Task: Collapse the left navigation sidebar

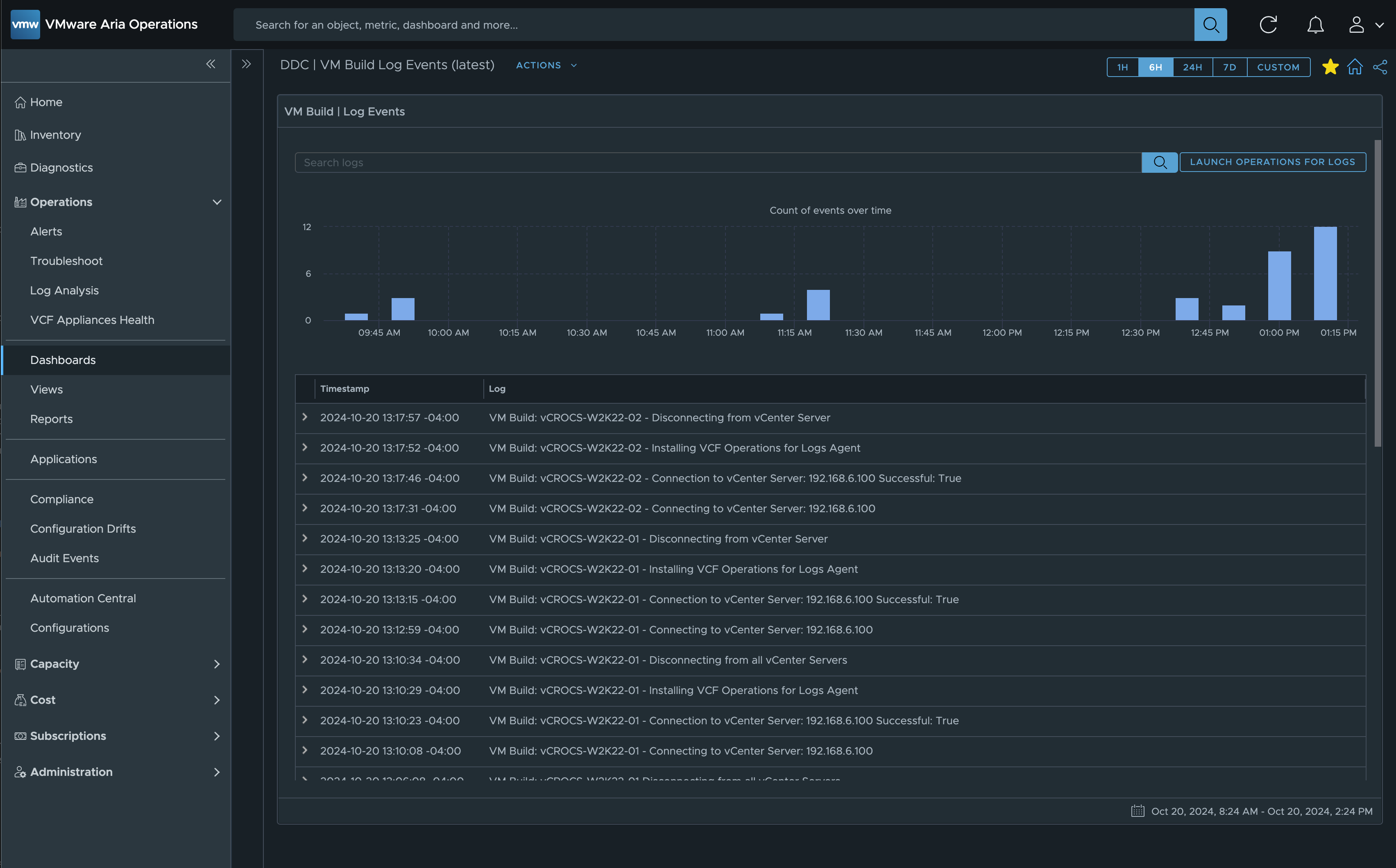Action: tap(211, 64)
